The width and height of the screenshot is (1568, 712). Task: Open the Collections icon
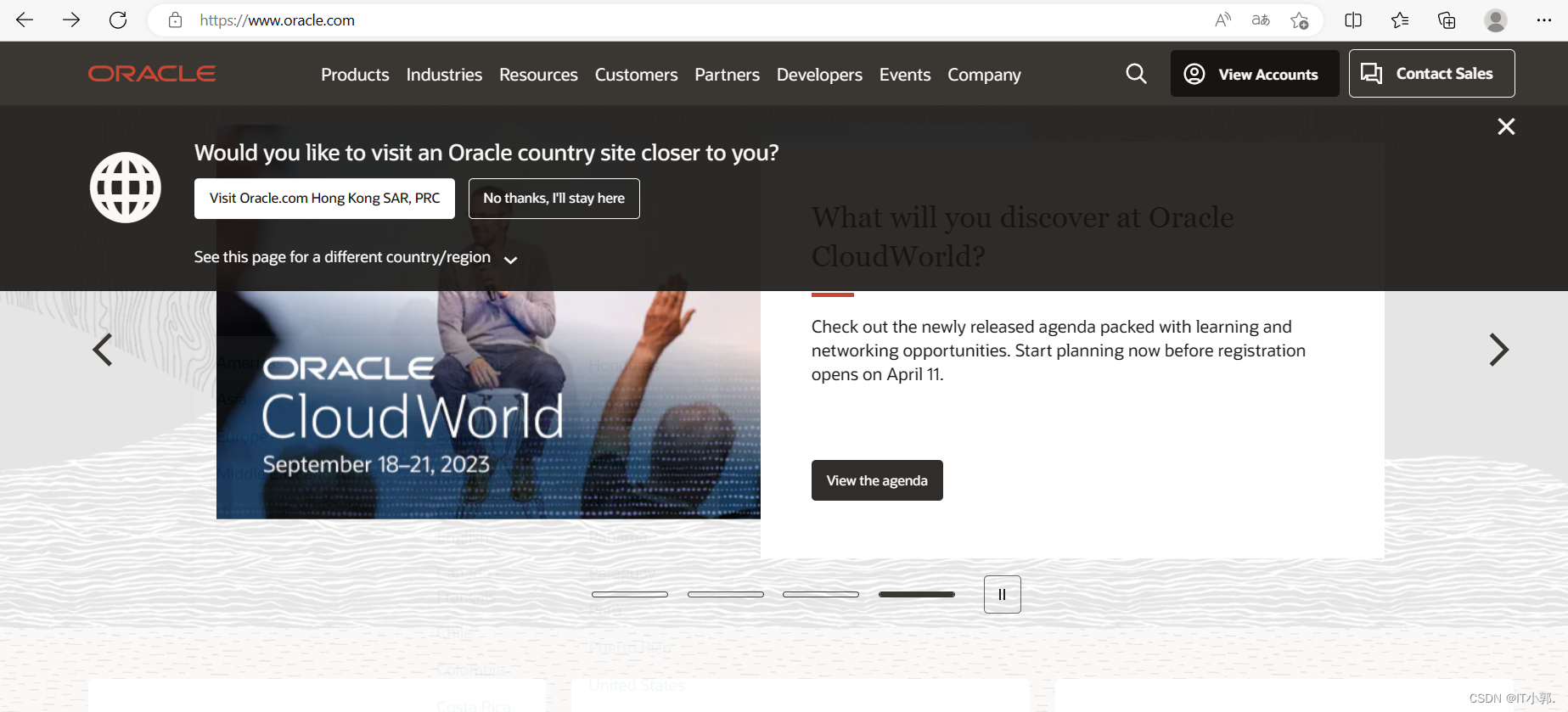point(1447,20)
